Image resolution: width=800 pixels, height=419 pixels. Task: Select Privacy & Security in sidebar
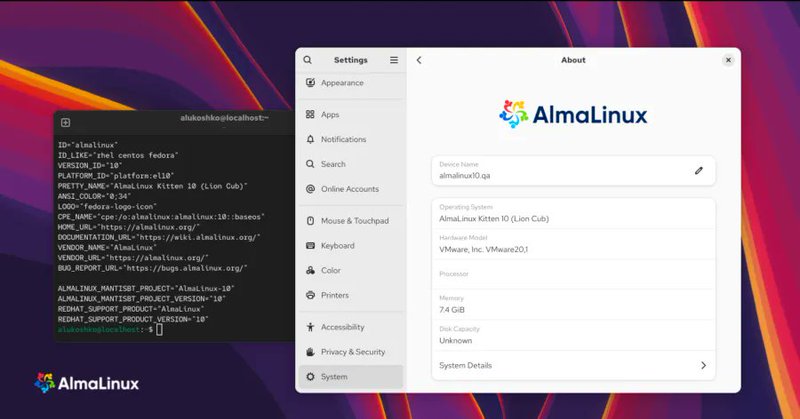tap(352, 352)
